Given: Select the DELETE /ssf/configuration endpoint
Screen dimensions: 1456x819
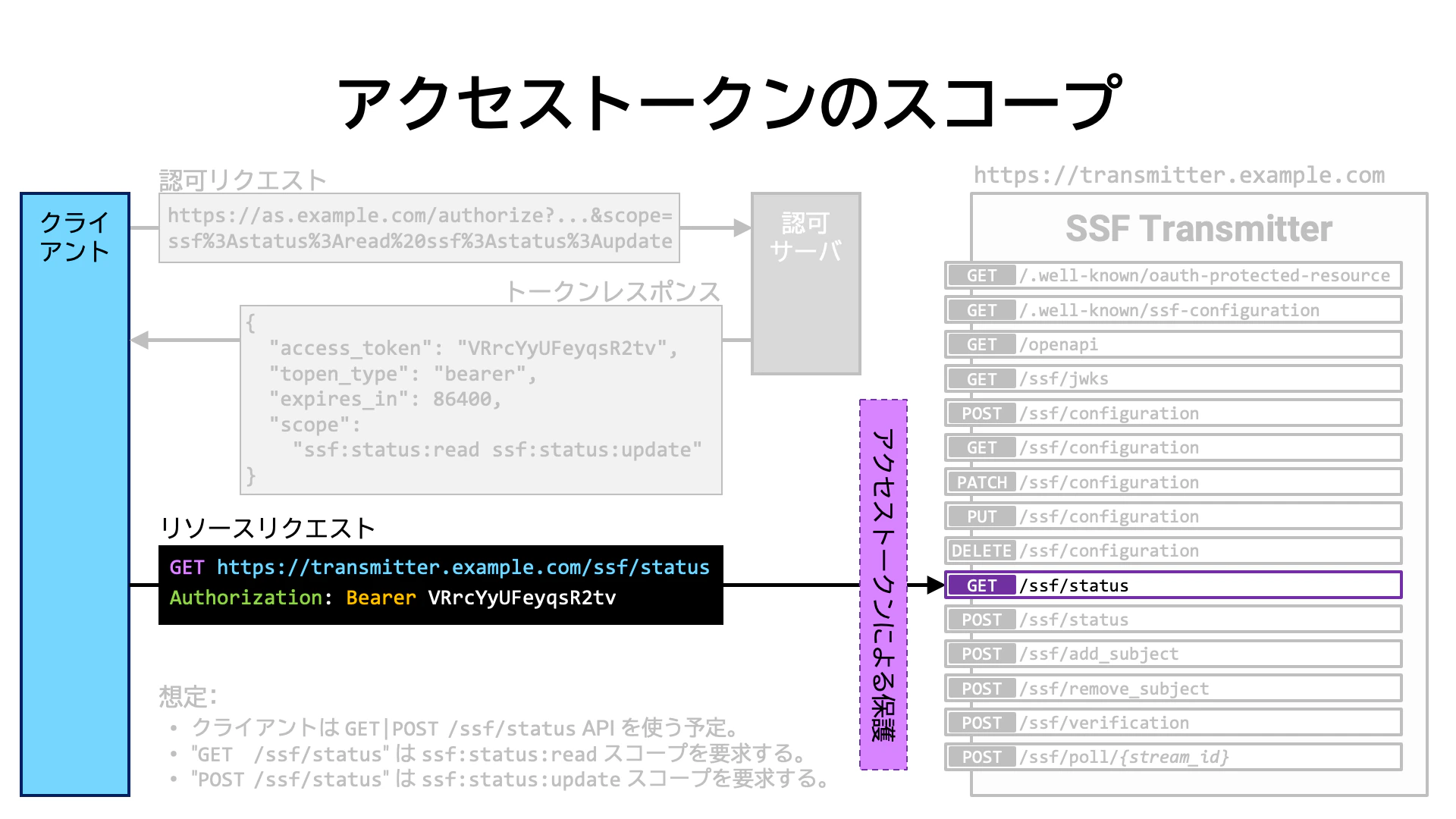Looking at the screenshot, I should pyautogui.click(x=1172, y=551).
